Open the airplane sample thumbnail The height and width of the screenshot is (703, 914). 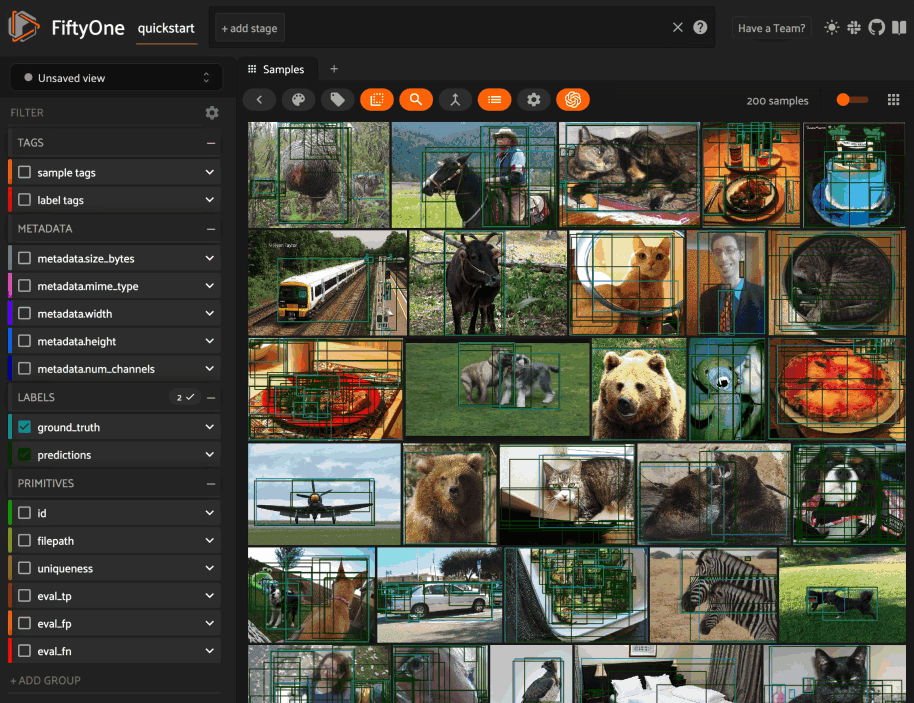click(325, 494)
